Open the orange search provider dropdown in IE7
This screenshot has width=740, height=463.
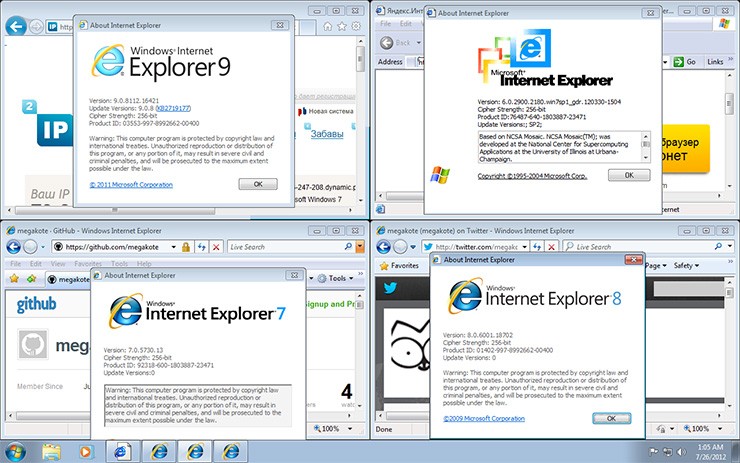pyautogui.click(x=360, y=246)
